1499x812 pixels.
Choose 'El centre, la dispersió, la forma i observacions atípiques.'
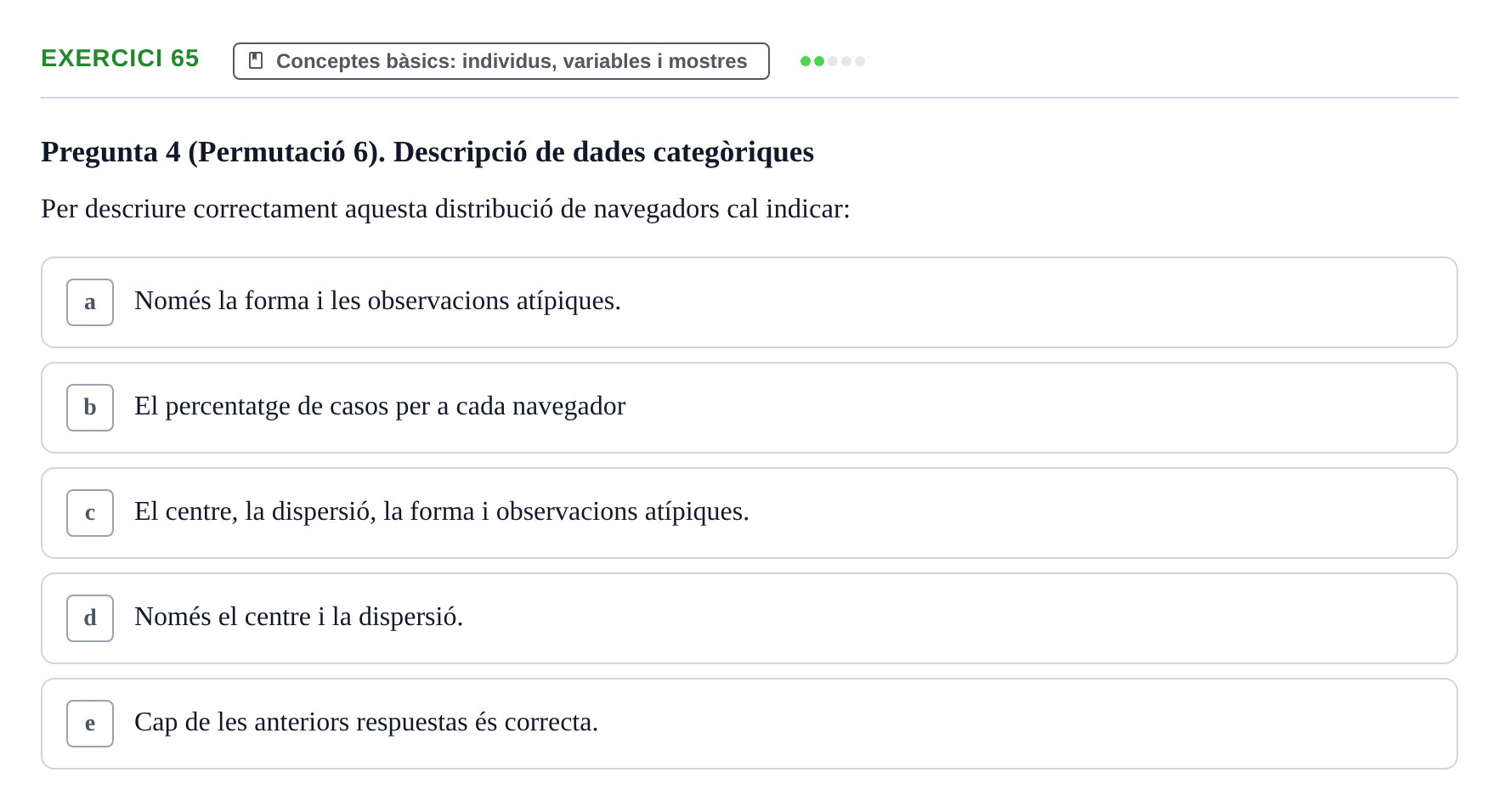tap(749, 513)
